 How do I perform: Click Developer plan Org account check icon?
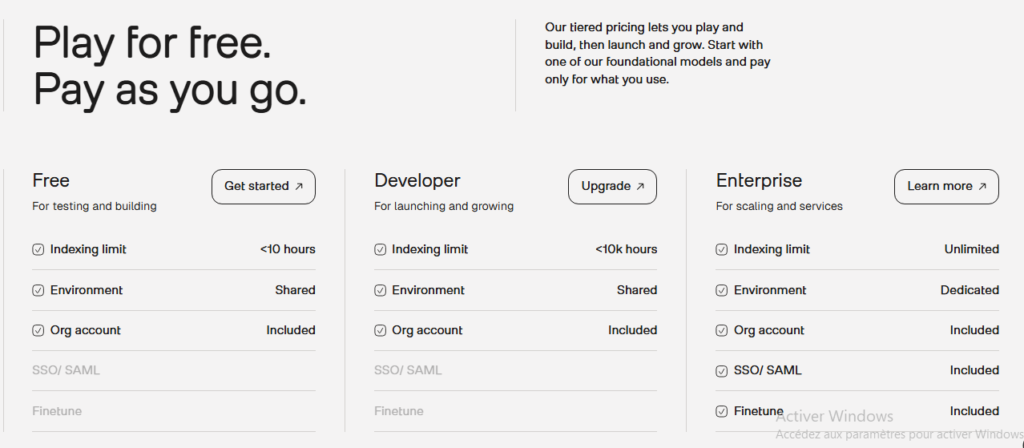pyautogui.click(x=380, y=330)
